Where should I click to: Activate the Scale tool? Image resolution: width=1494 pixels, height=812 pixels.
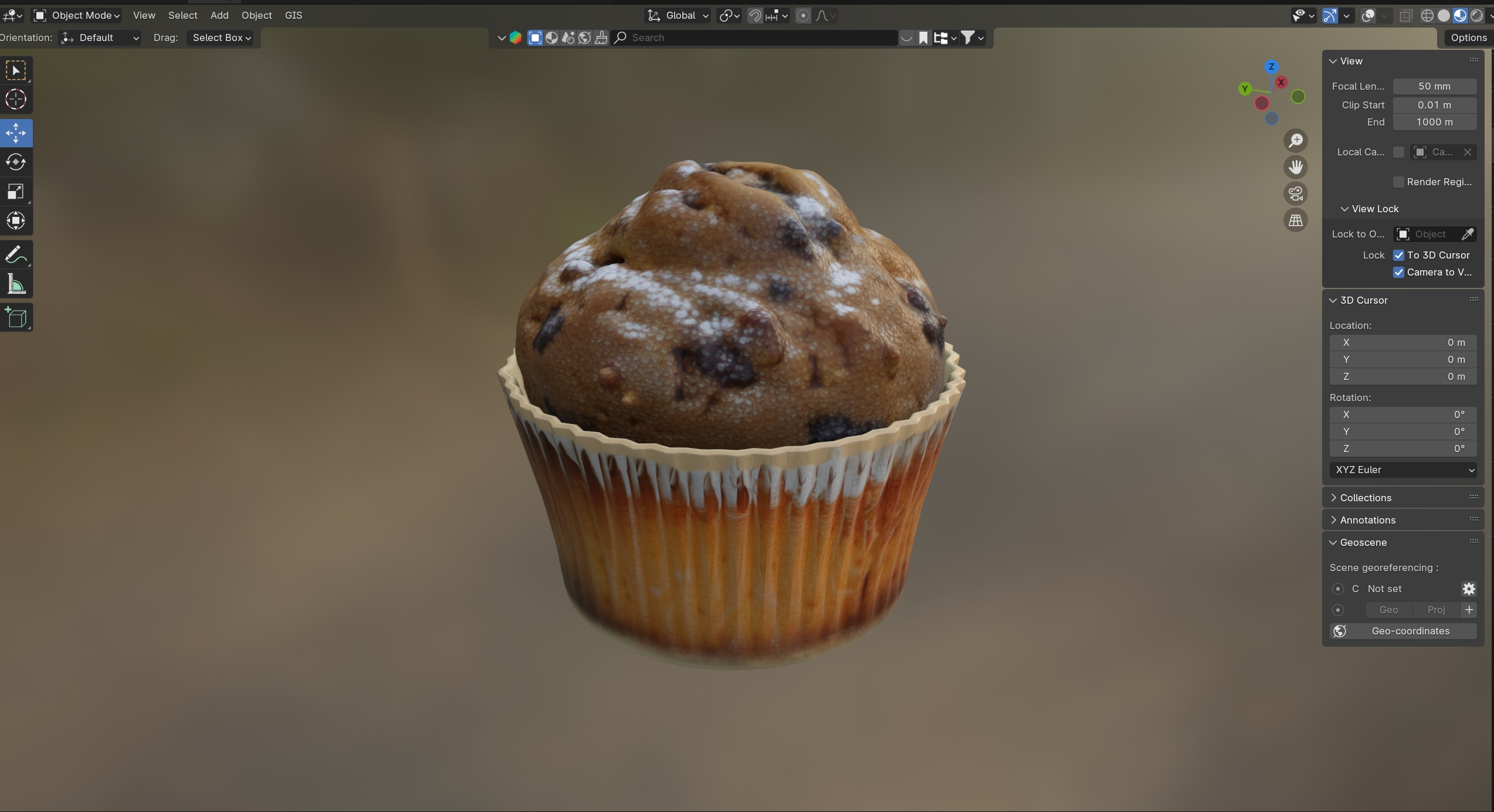coord(16,192)
